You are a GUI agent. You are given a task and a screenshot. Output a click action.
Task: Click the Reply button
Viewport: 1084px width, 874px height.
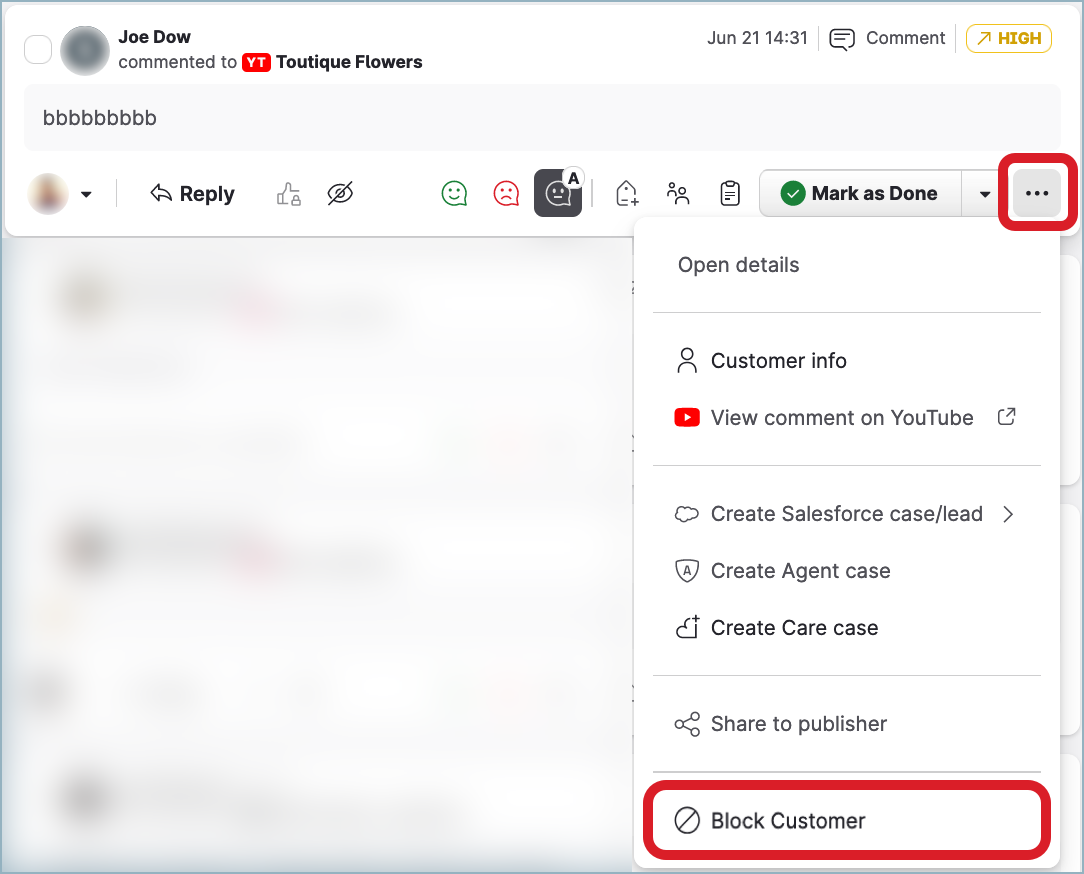point(192,194)
